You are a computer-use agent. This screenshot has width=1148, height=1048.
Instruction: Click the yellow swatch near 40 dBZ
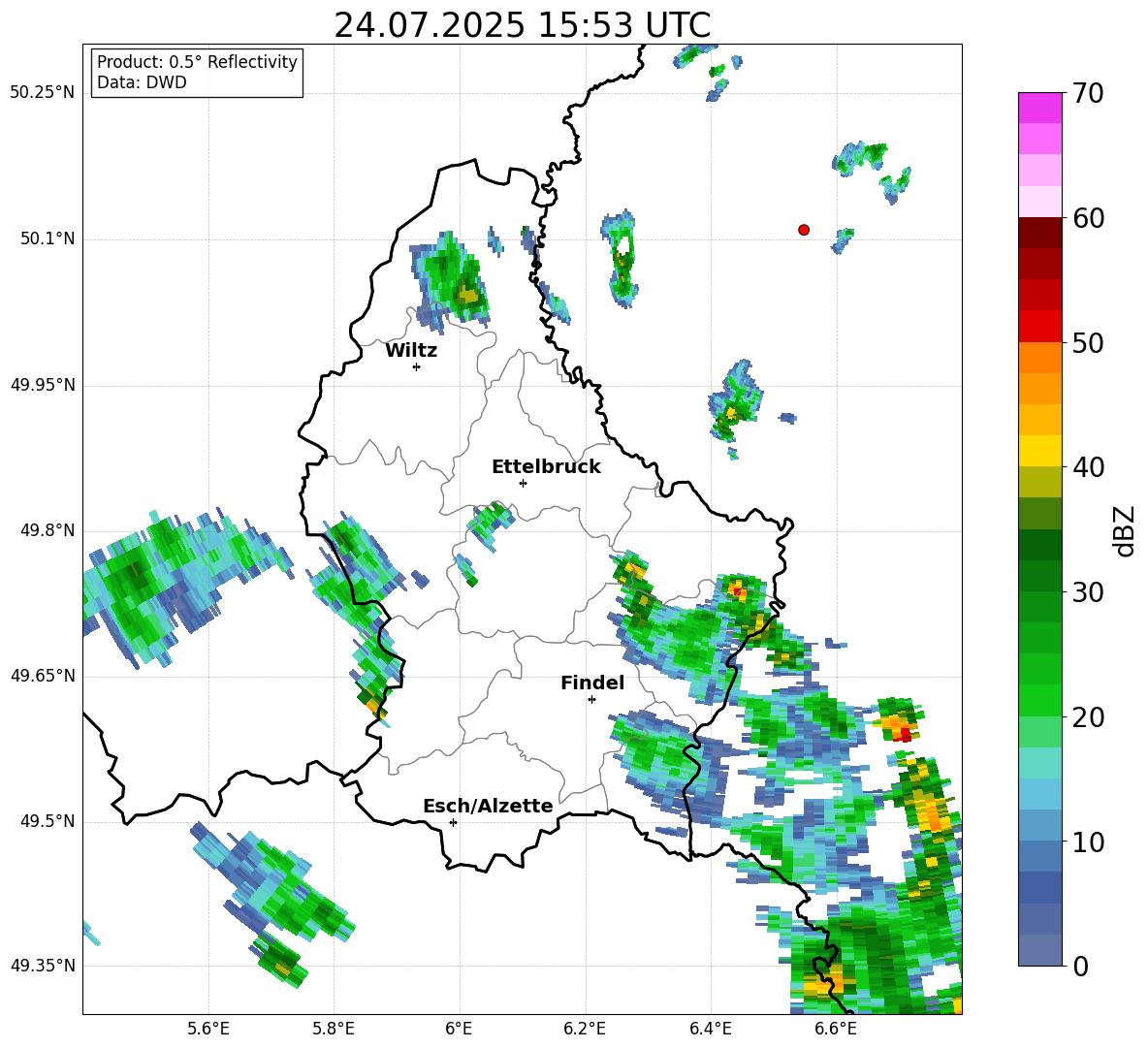[x=1039, y=451]
